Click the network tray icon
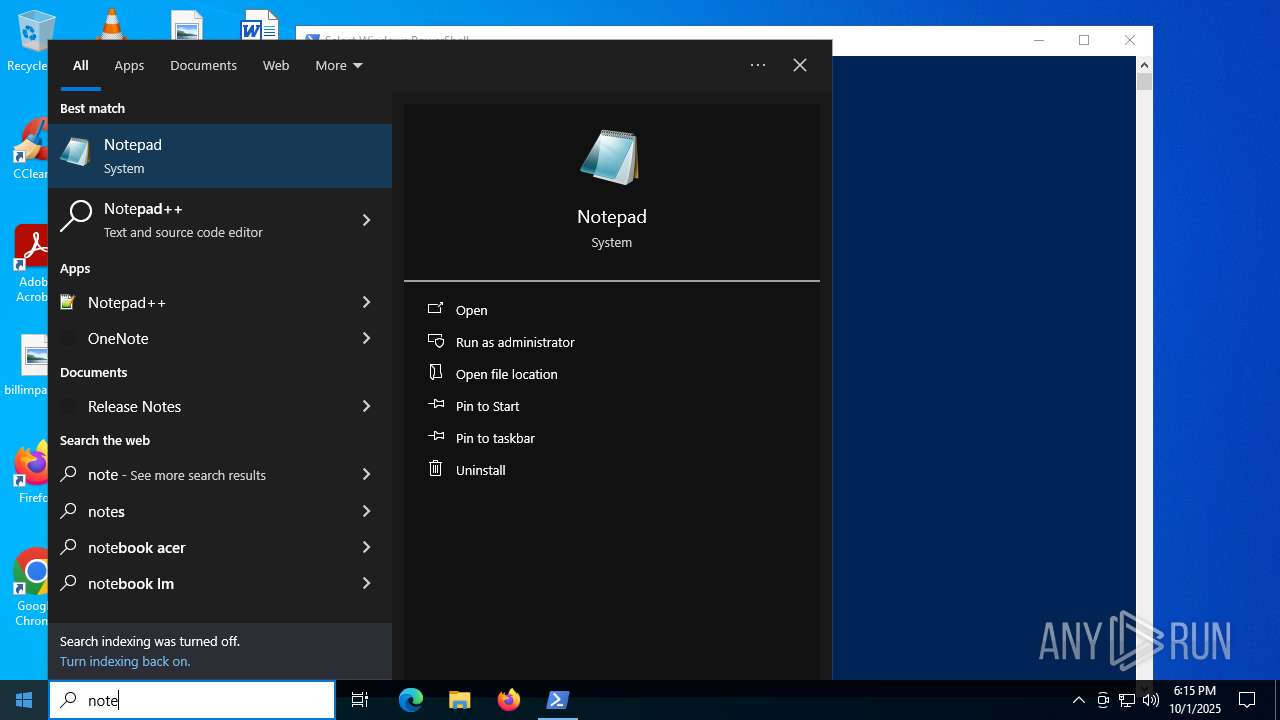Screen dimensions: 1280x720 [x=1126, y=700]
